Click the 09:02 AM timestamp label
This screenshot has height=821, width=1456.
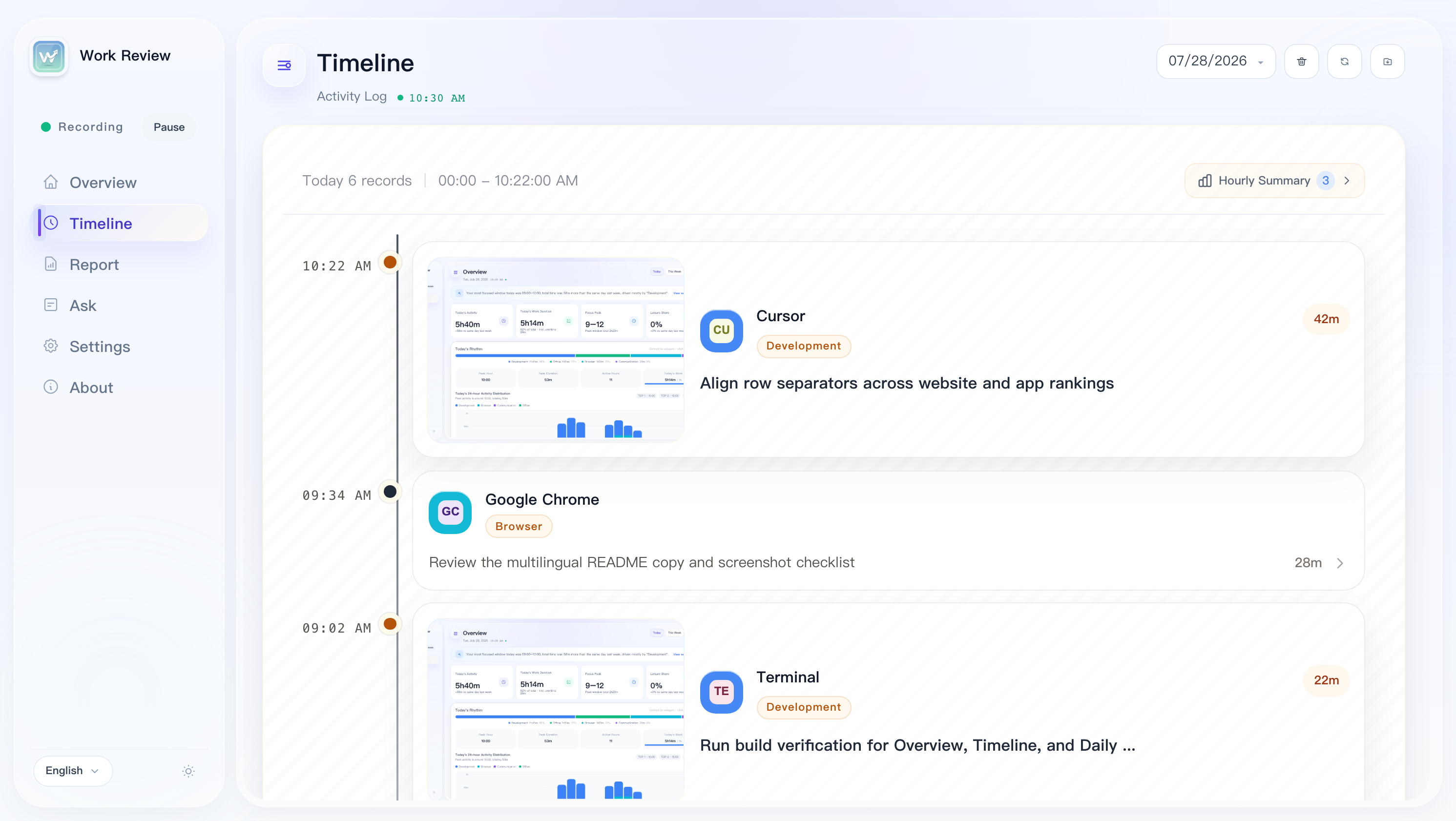(336, 628)
